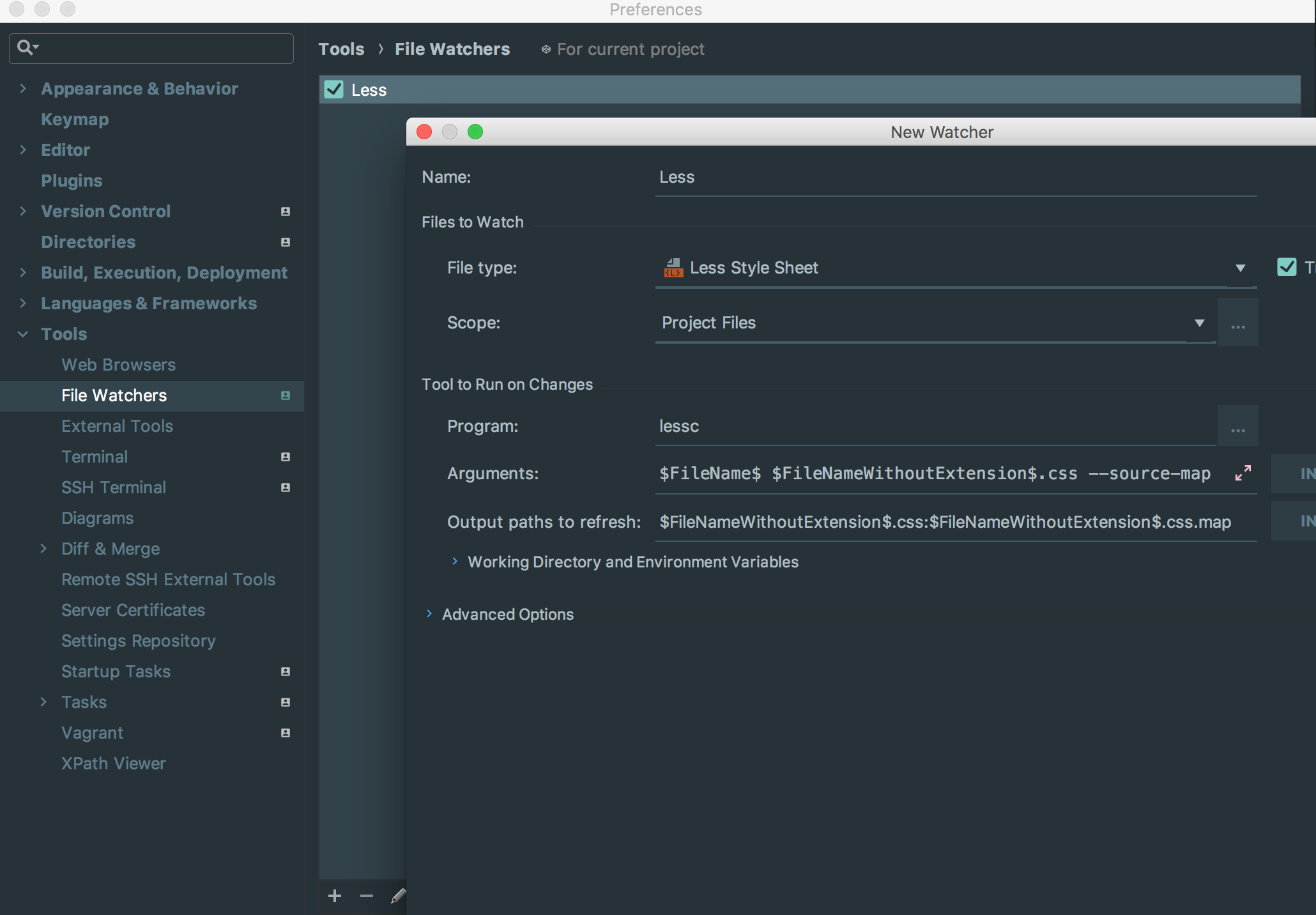Open External Tools settings page
The height and width of the screenshot is (915, 1316).
point(117,426)
